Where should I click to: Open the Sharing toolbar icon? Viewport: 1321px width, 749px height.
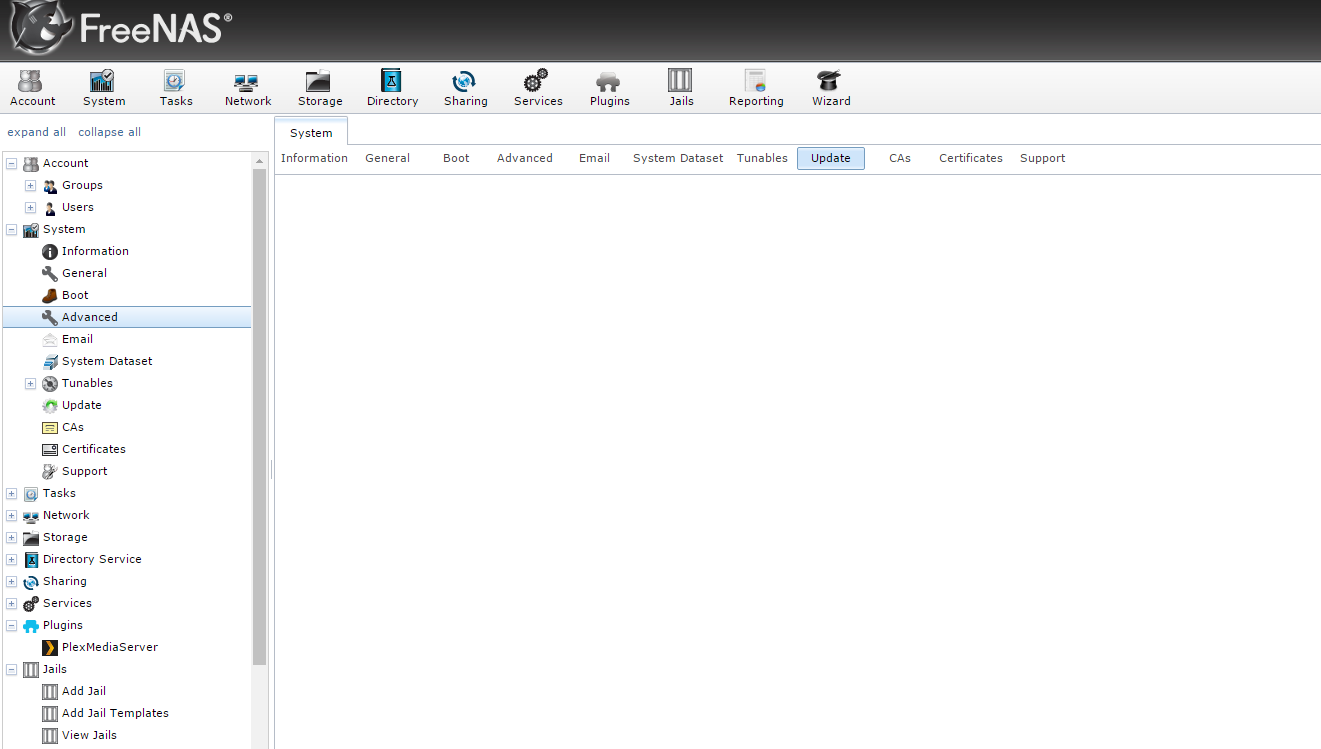(466, 88)
